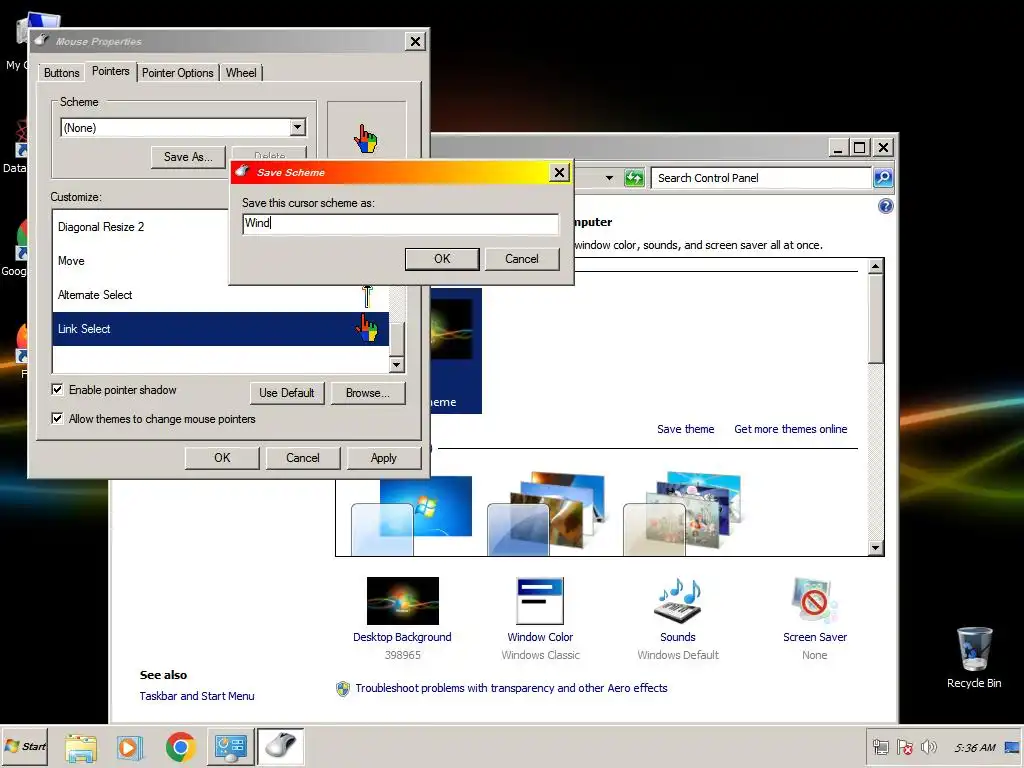Click the Screen Saver link text
1024x768 pixels.
coord(814,637)
